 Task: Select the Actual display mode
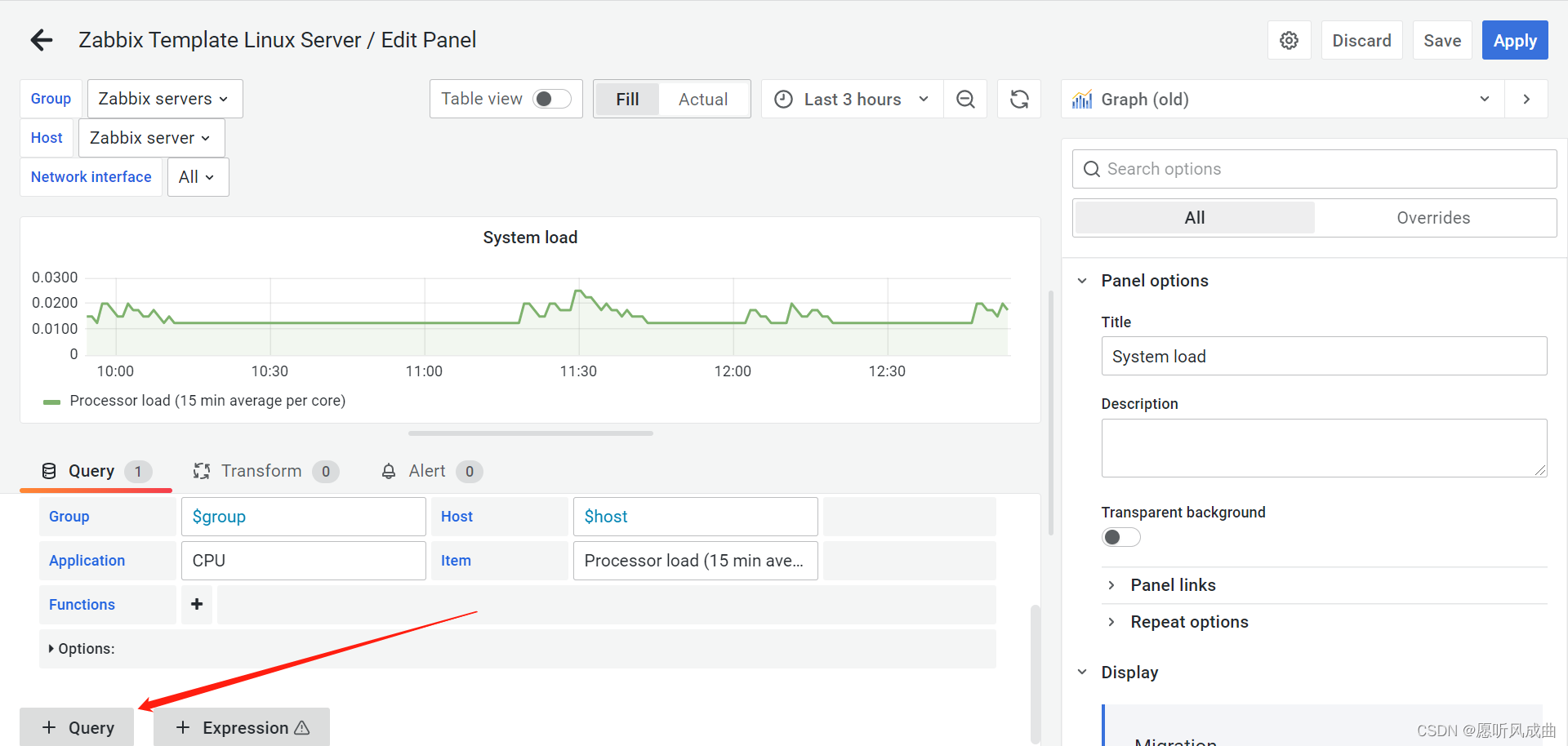[703, 99]
